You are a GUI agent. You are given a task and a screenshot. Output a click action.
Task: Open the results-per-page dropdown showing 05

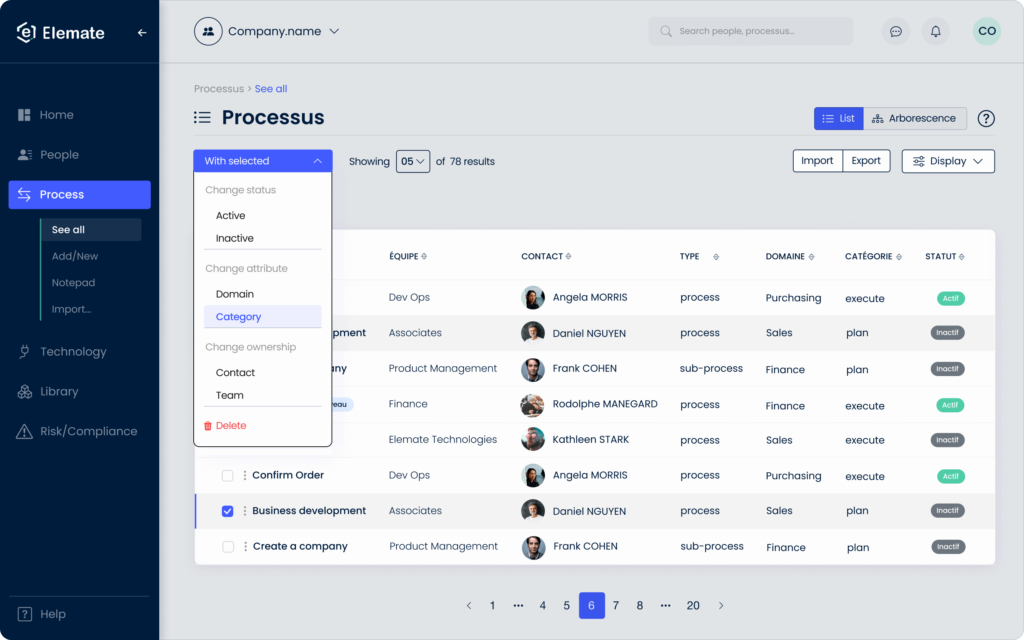[413, 161]
